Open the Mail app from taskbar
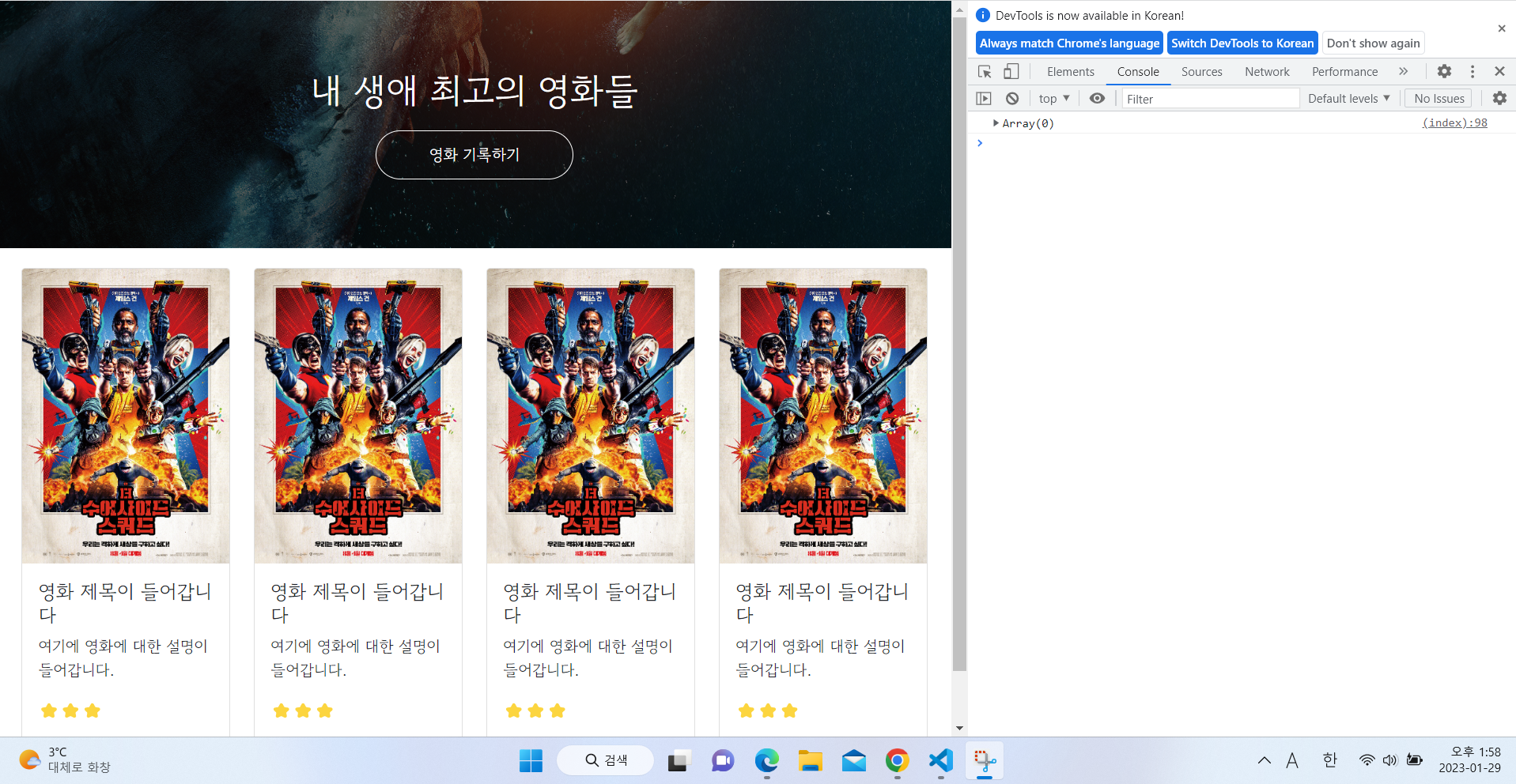The image size is (1516, 784). [x=853, y=761]
